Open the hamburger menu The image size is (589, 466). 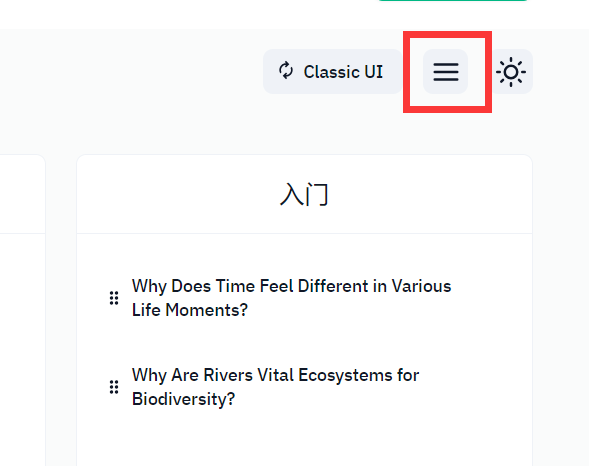pos(446,71)
